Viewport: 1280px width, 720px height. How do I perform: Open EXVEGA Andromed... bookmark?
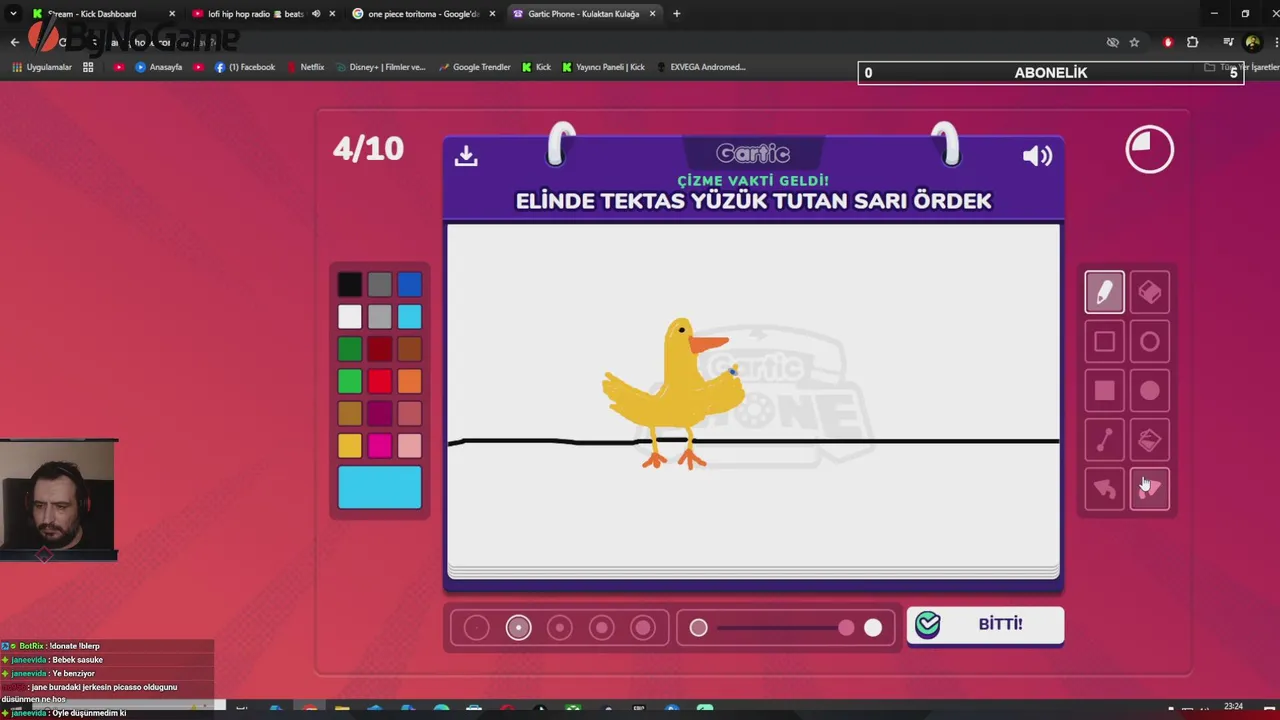point(701,67)
